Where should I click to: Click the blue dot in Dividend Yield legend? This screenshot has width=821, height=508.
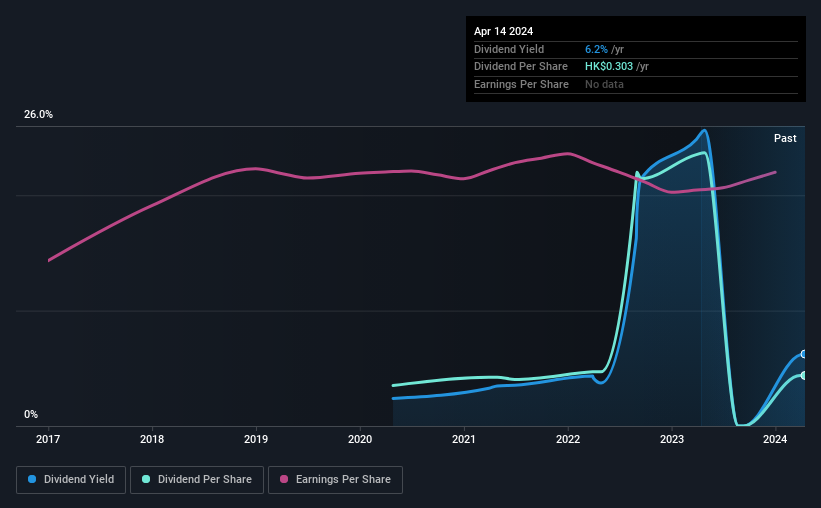coord(32,480)
